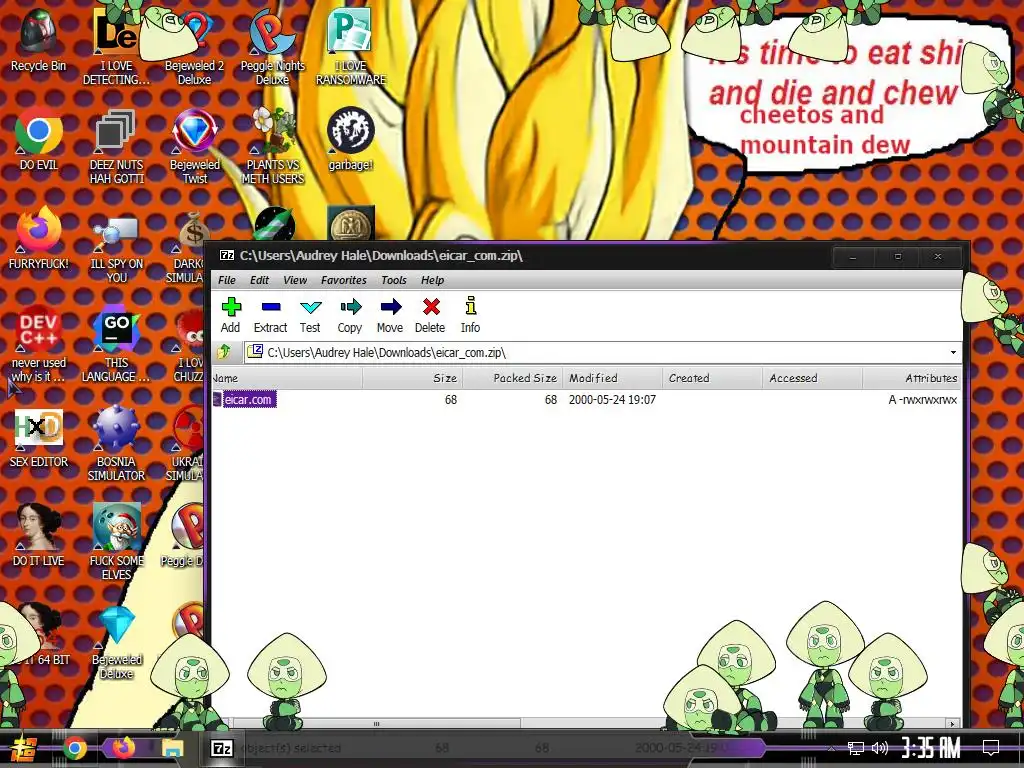
Task: Select the Chrome icon labeled DO EVIL
Action: [39, 140]
